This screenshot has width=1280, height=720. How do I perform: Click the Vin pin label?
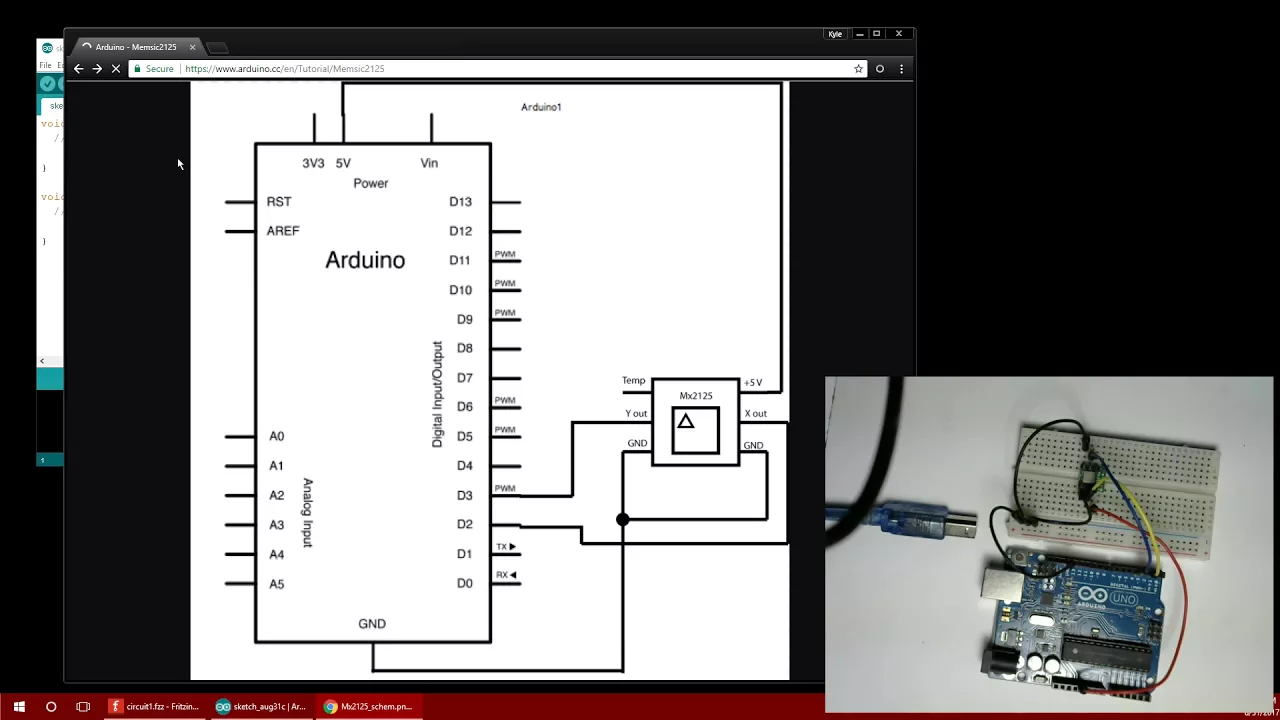click(x=429, y=163)
